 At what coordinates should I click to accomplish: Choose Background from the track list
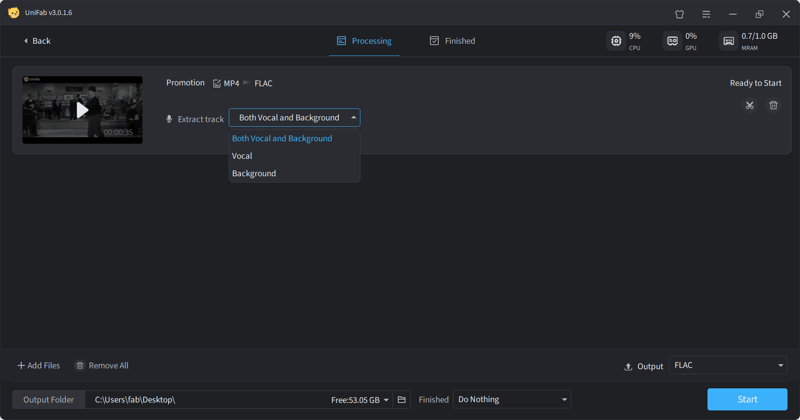point(254,174)
